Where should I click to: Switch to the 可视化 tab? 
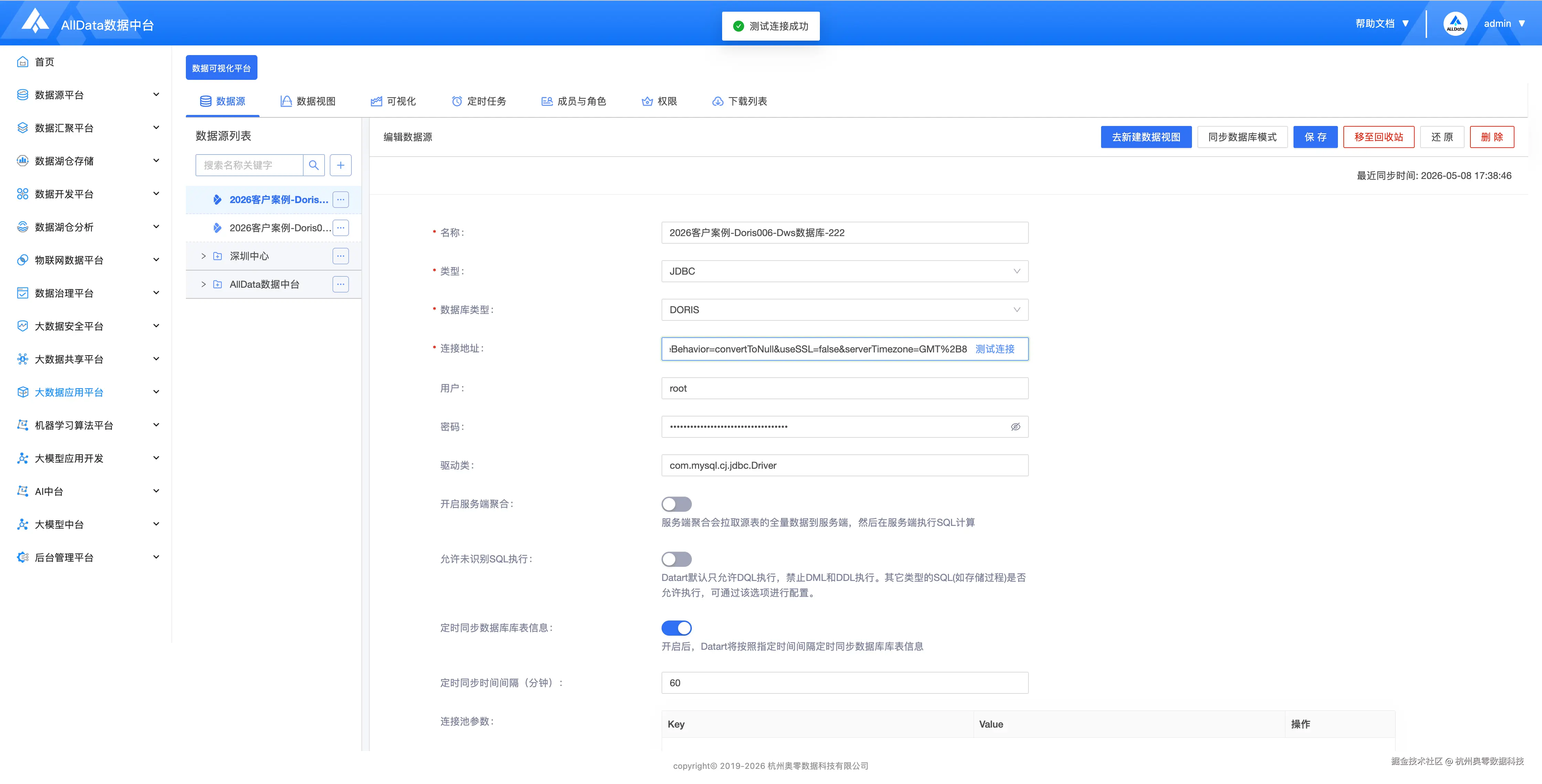393,101
